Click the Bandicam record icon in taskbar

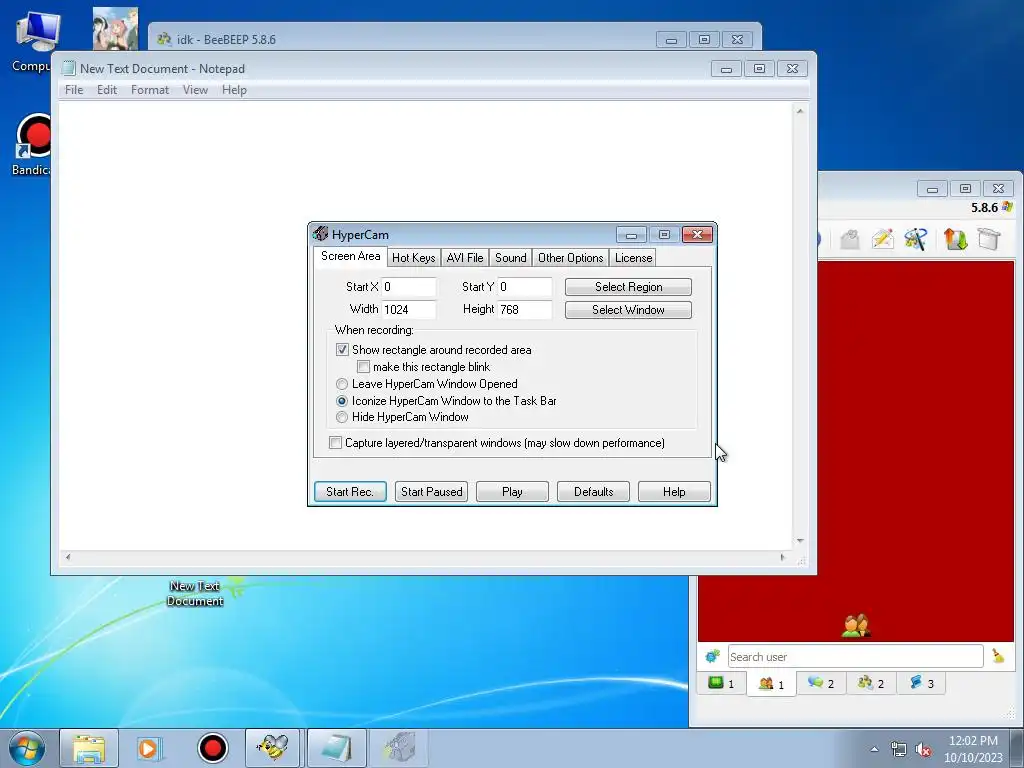click(x=212, y=748)
